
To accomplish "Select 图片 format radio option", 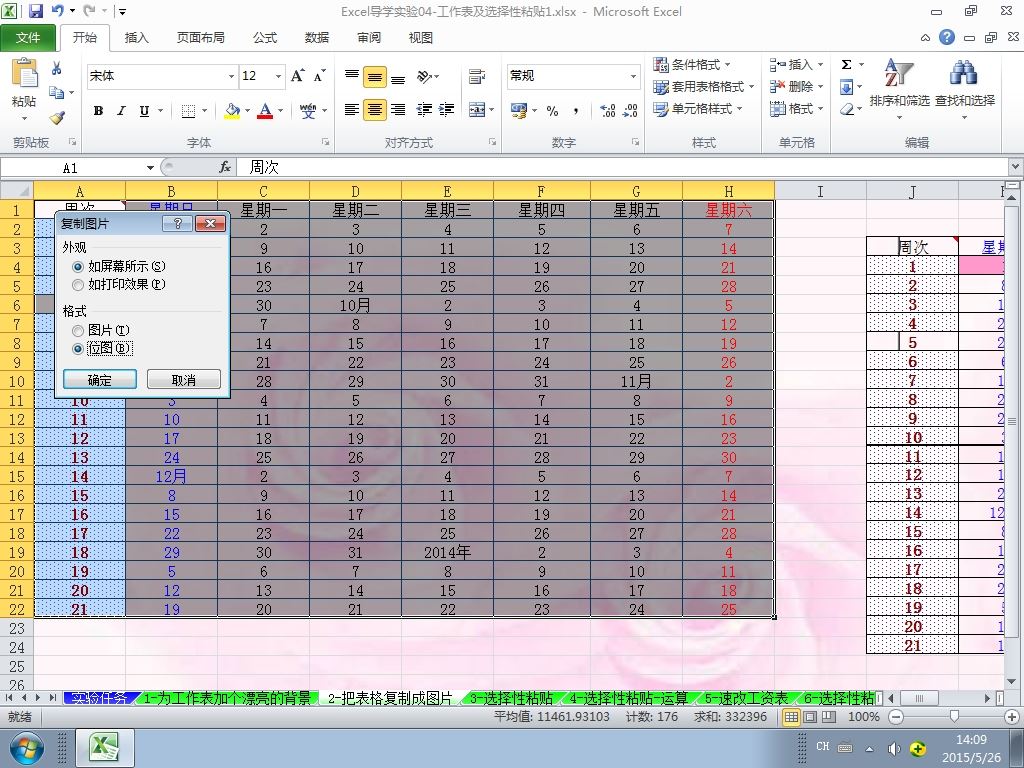I will pos(78,330).
